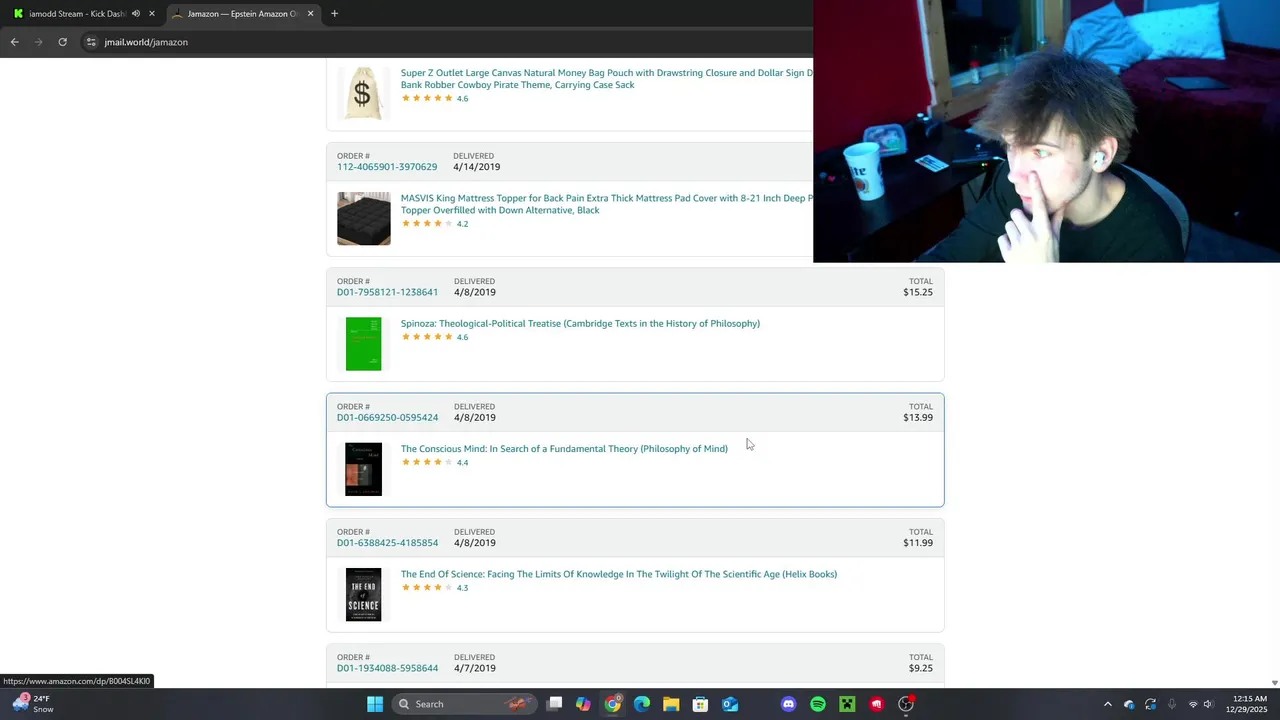This screenshot has width=1280, height=720.
Task: Close the Jamazon tab
Action: pos(310,14)
